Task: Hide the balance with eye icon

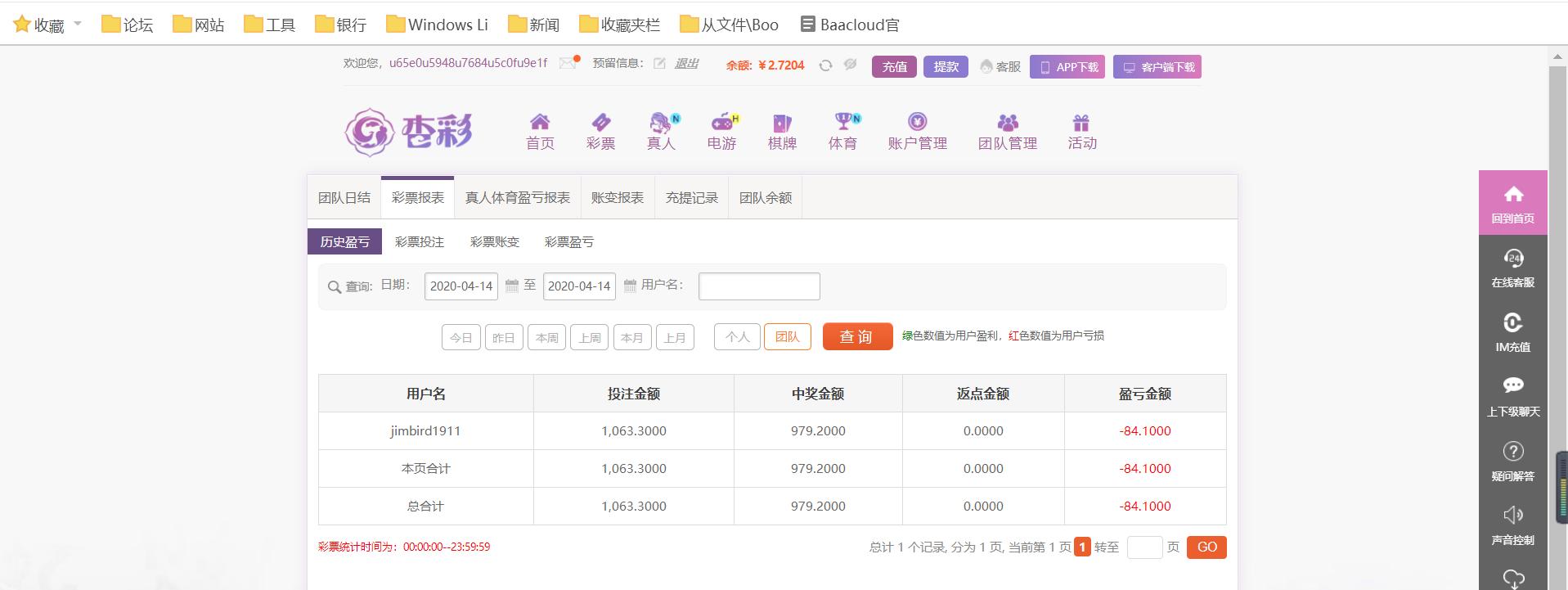Action: [x=850, y=65]
